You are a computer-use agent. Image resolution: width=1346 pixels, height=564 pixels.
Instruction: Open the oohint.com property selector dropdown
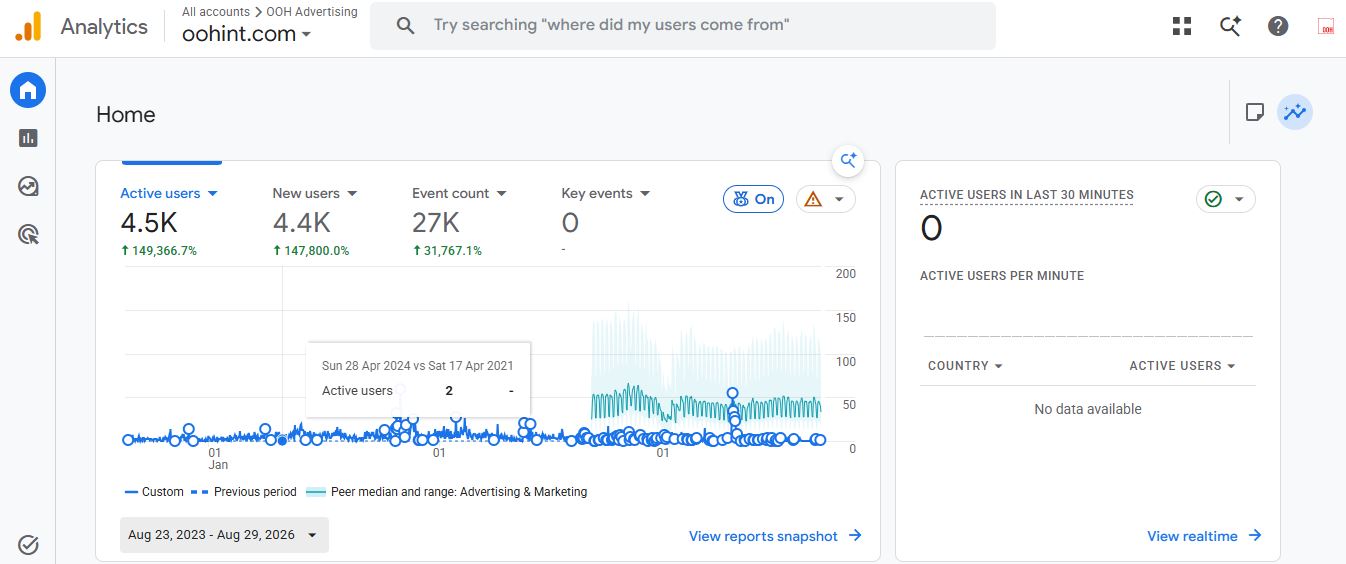pyautogui.click(x=246, y=34)
